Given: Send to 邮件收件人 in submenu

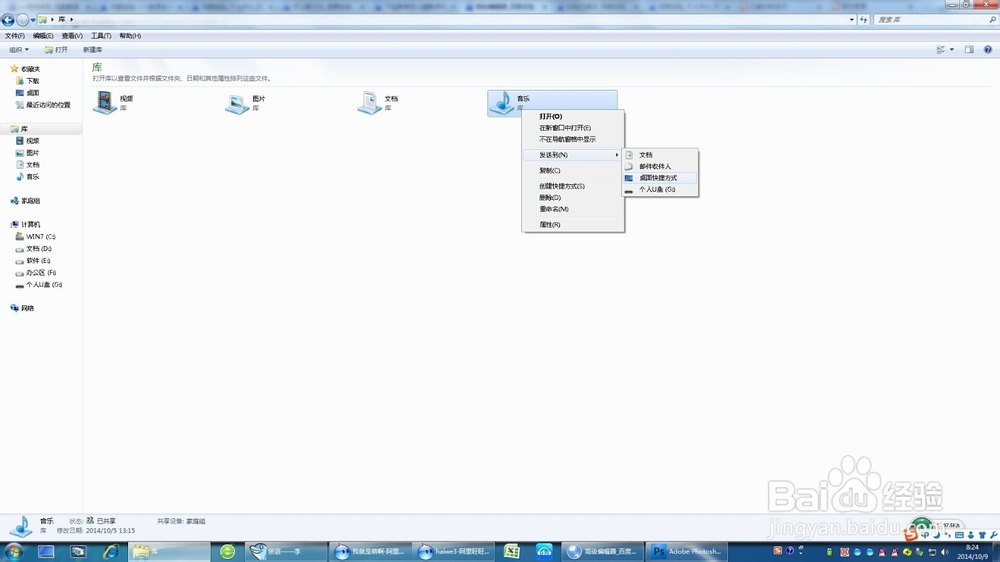Looking at the screenshot, I should [x=660, y=166].
